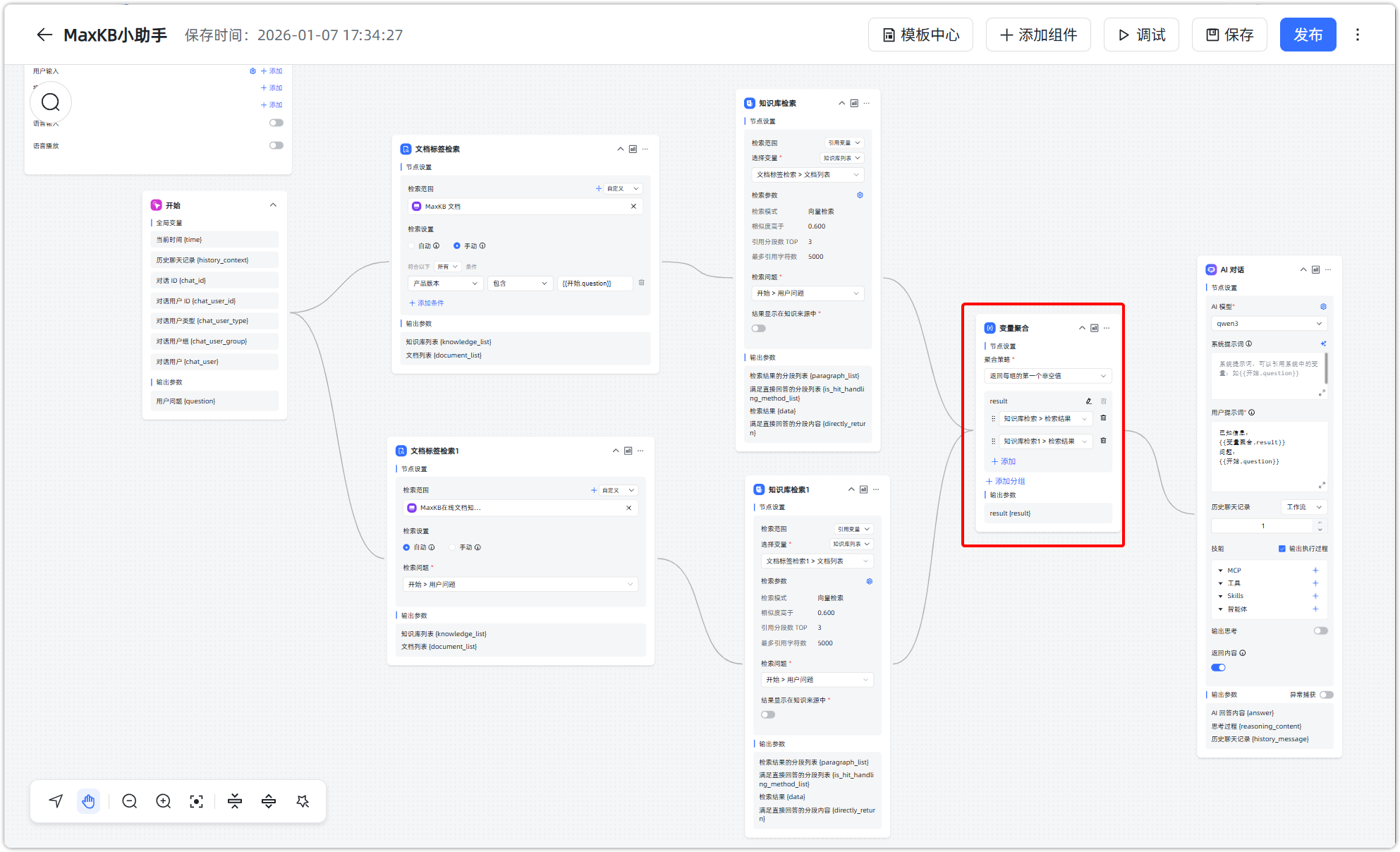
Task: Click 添加分组 link in 变量聚合
Action: 1006,481
